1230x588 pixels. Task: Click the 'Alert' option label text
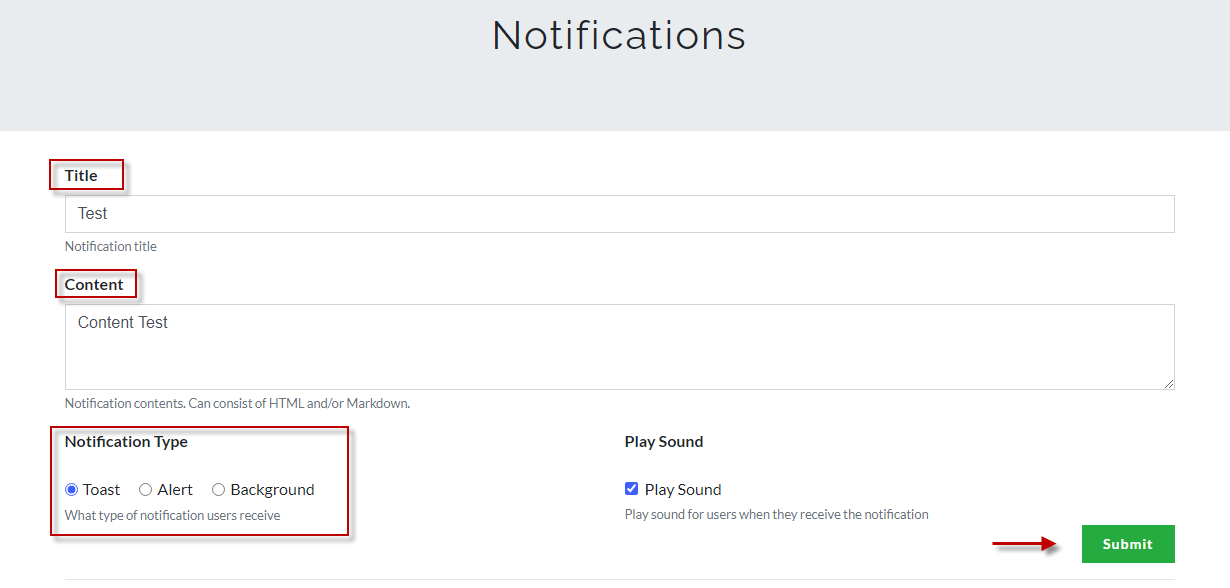click(x=175, y=490)
